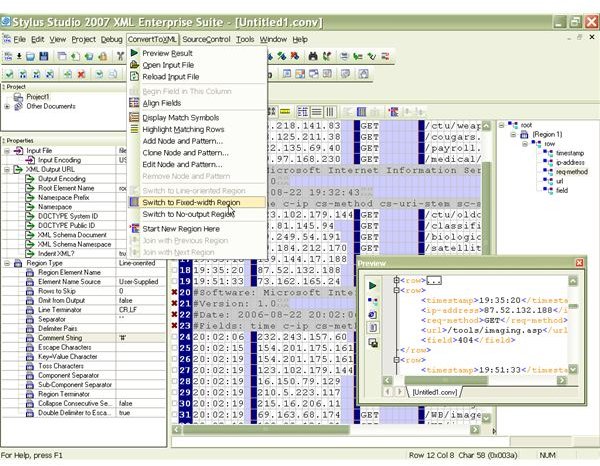Click the red X marker on row 23
This screenshot has height=466, width=600.
pyautogui.click(x=174, y=326)
